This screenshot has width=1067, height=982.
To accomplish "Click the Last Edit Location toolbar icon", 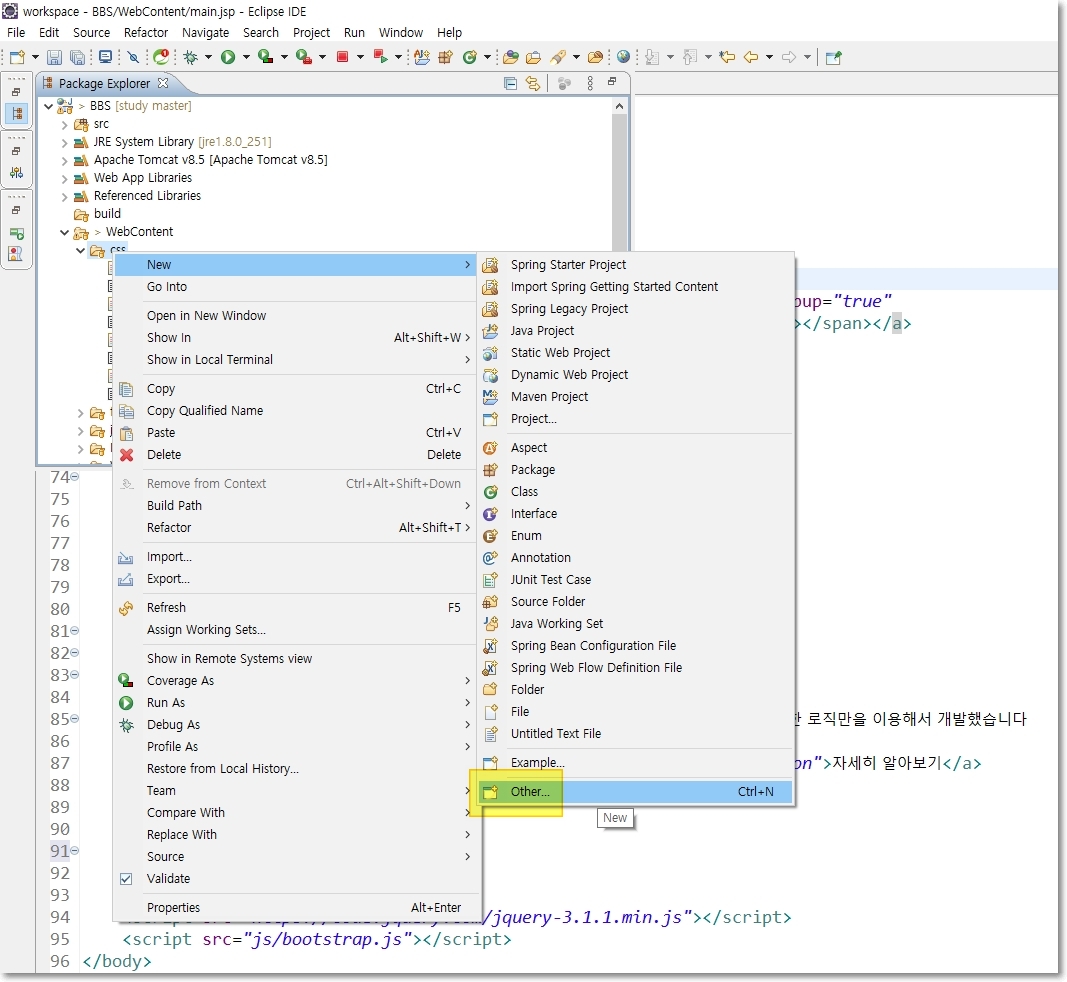I will (727, 57).
